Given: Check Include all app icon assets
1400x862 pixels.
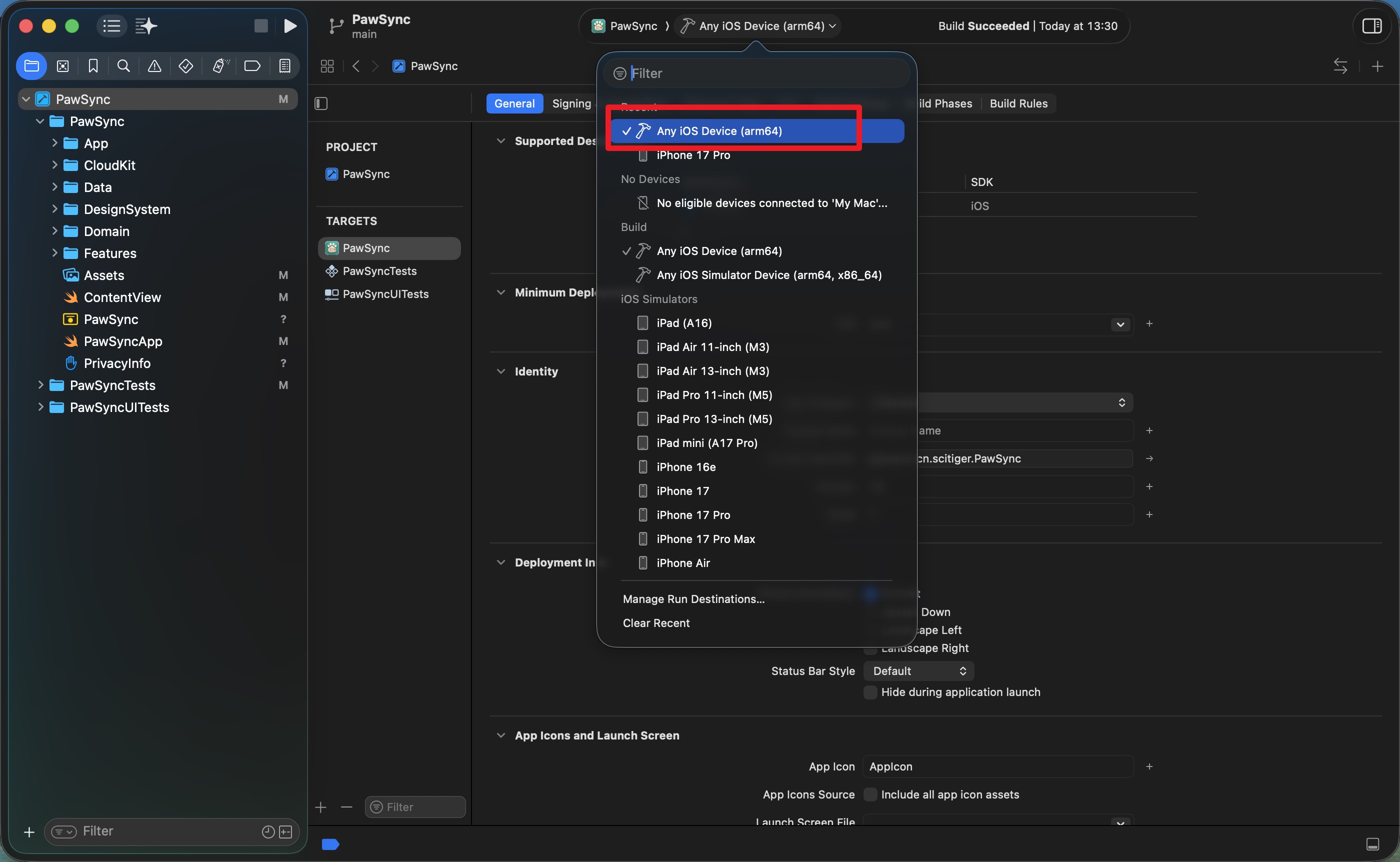Looking at the screenshot, I should click(870, 794).
